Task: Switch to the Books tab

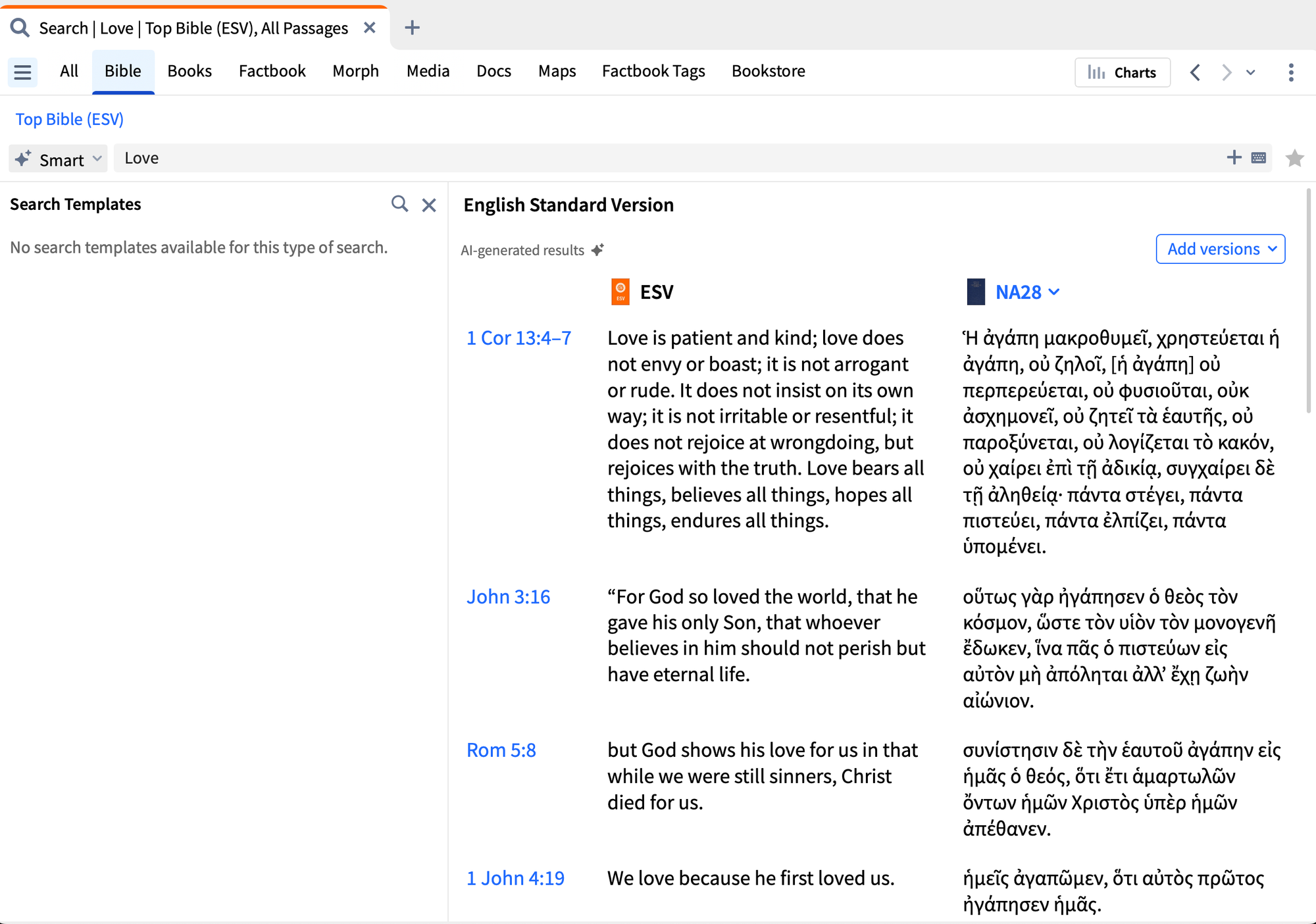Action: click(190, 71)
